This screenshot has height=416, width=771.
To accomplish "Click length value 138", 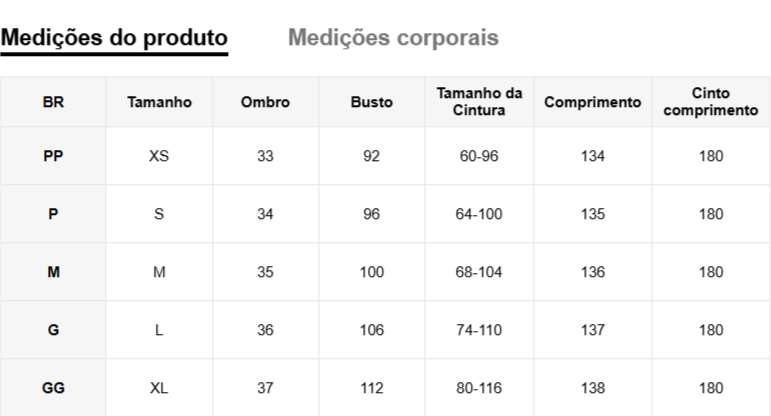I will click(x=592, y=388).
